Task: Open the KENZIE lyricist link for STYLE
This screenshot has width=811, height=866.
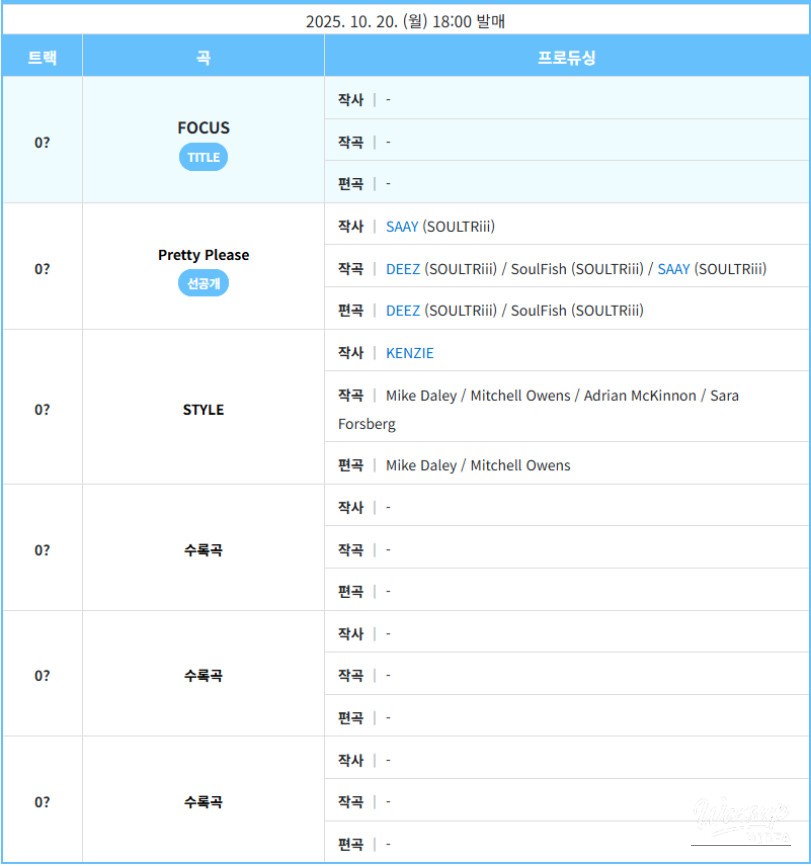Action: point(410,353)
